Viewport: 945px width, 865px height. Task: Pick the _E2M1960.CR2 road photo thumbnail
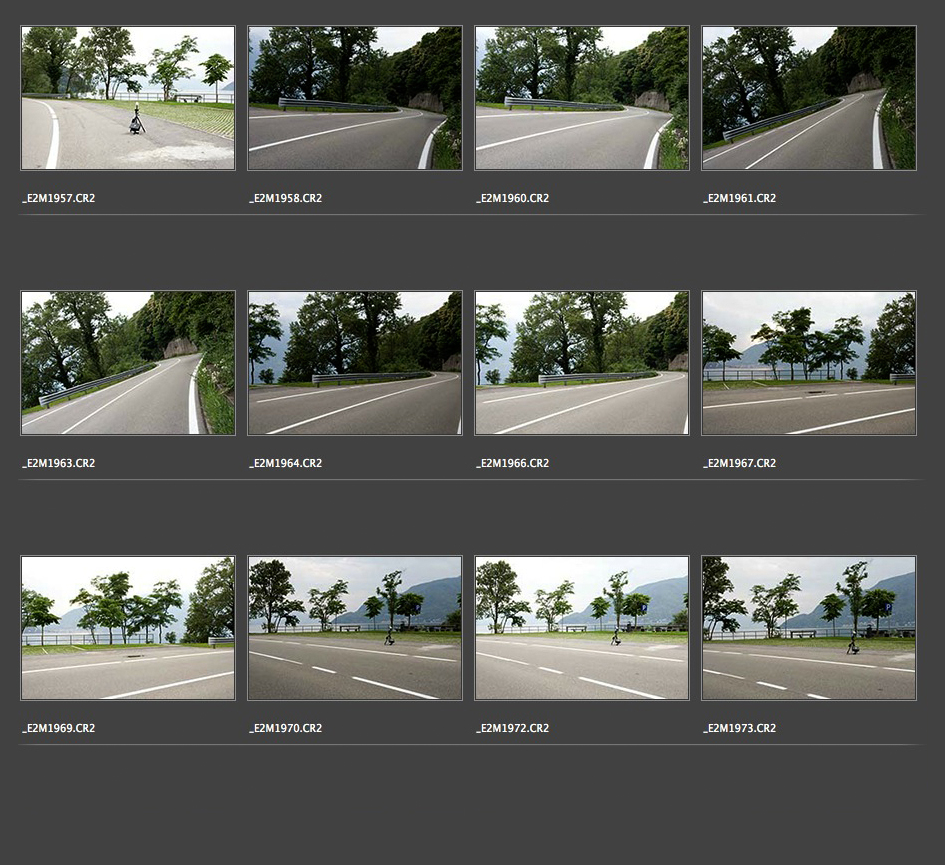coord(582,98)
